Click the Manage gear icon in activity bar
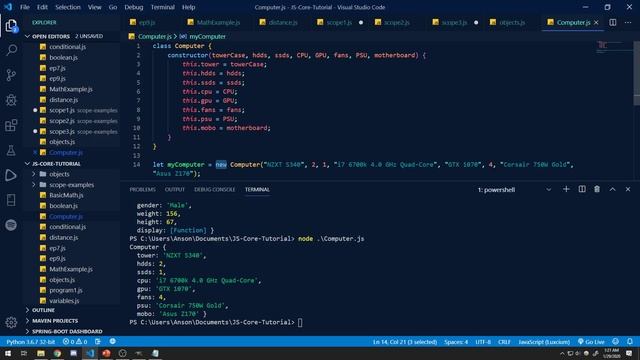 click(x=11, y=322)
